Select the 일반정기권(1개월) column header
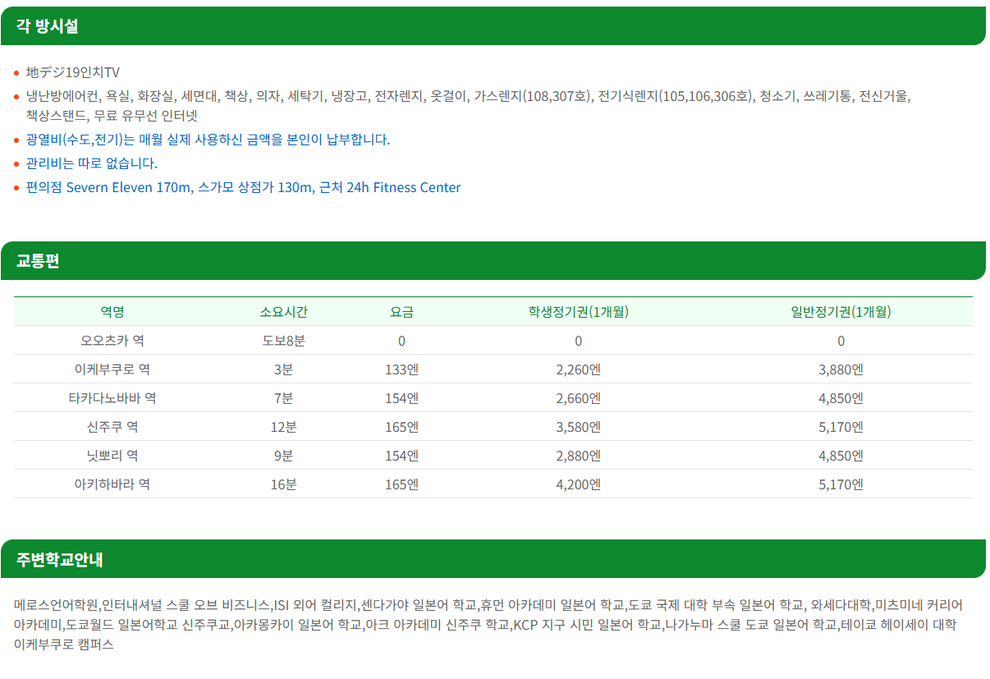Screen dimensions: 990x679 tap(841, 311)
